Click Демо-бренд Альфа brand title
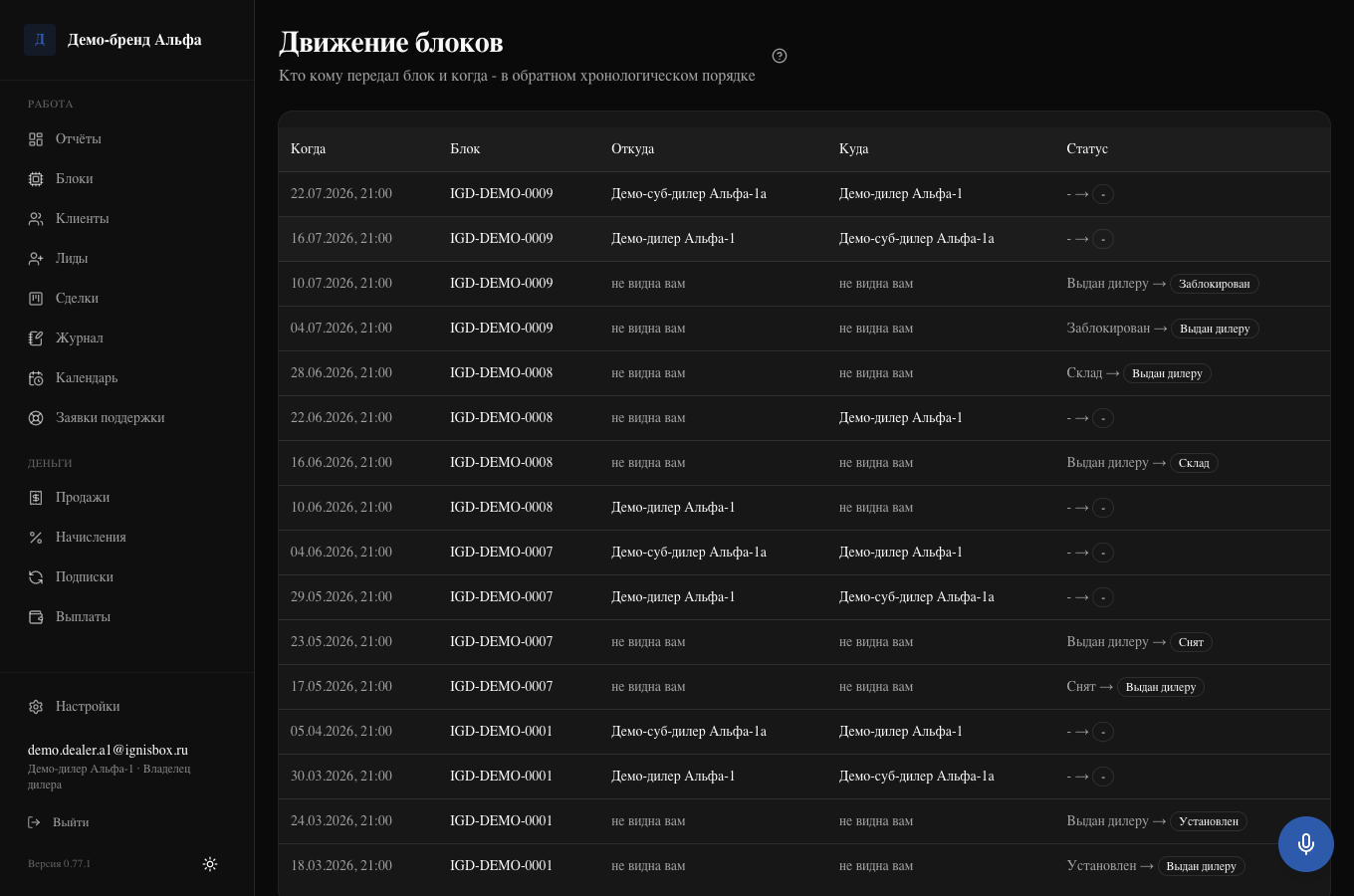 click(x=134, y=40)
